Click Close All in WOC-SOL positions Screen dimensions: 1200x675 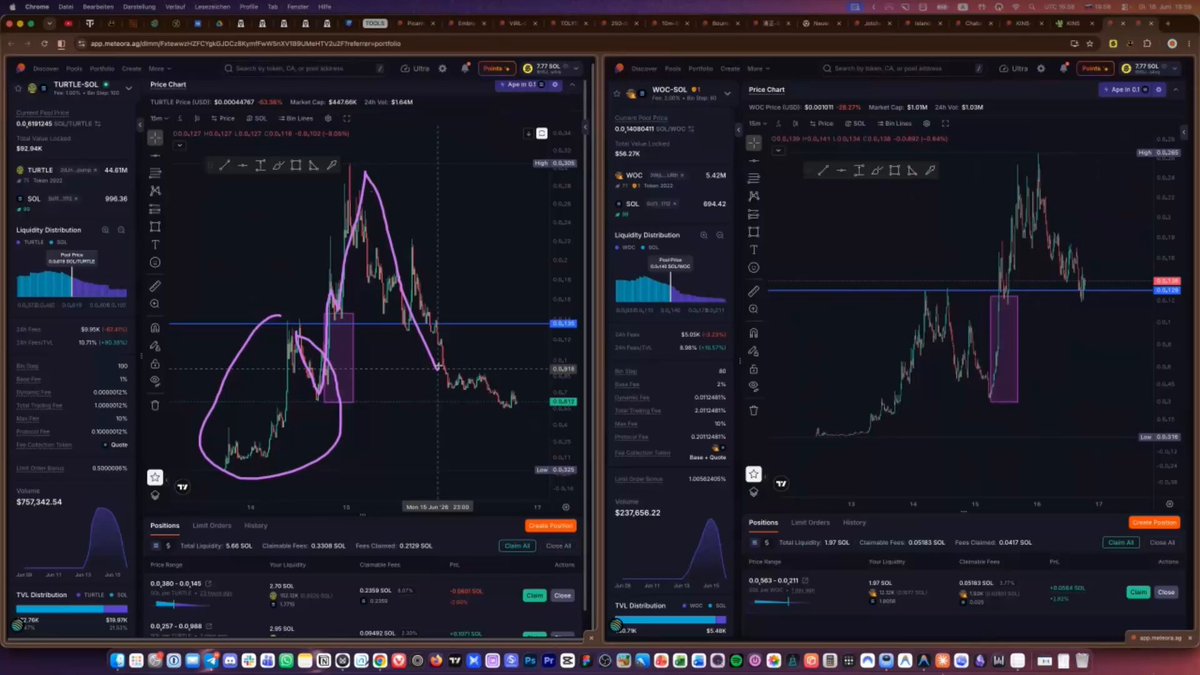(x=1162, y=542)
